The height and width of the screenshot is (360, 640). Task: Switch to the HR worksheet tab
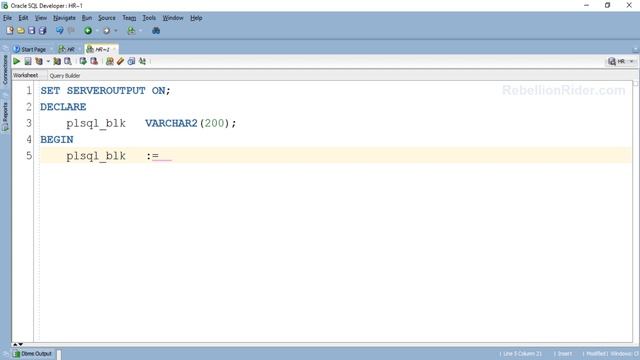[x=67, y=49]
